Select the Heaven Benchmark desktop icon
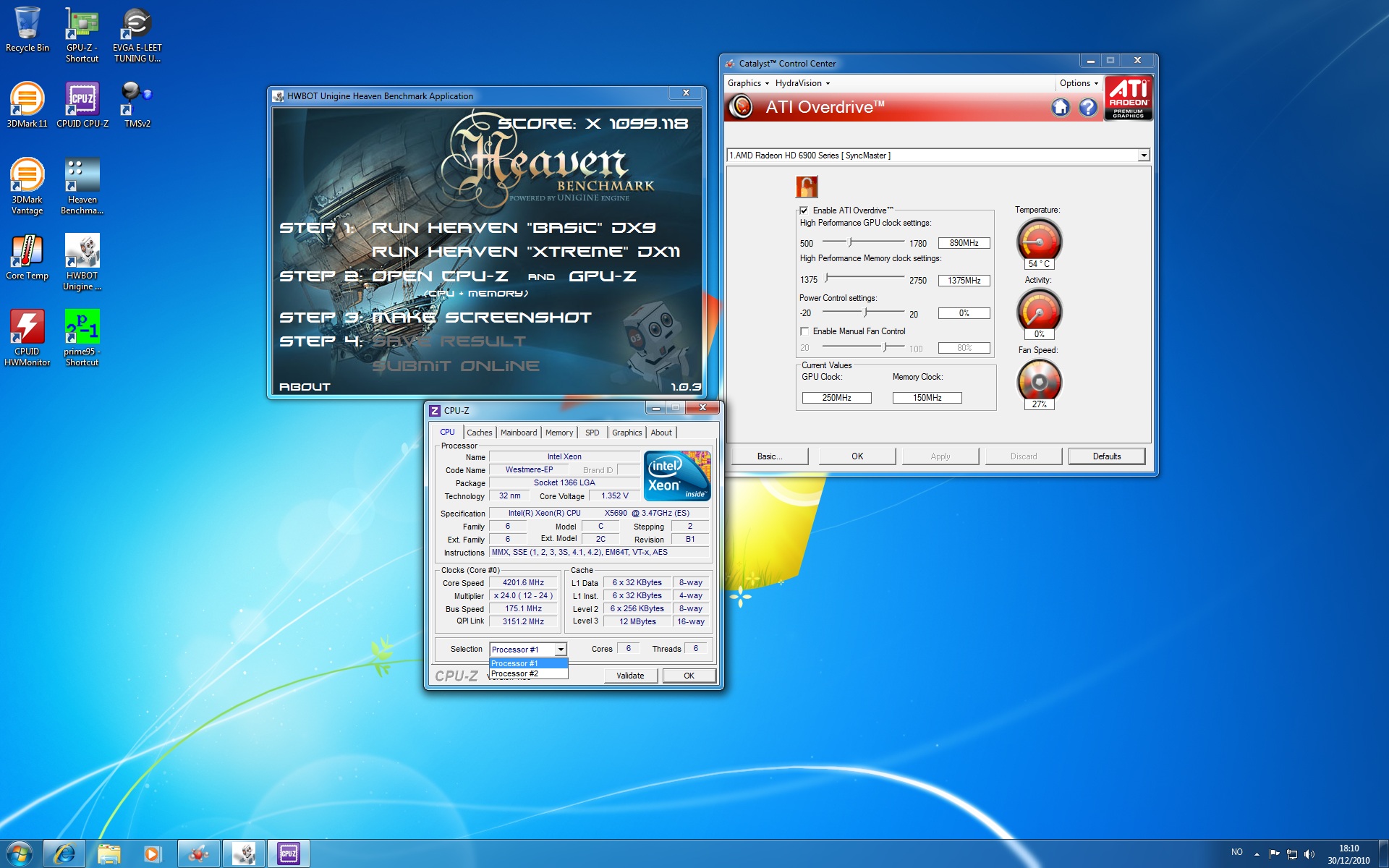The image size is (1389, 868). click(82, 186)
